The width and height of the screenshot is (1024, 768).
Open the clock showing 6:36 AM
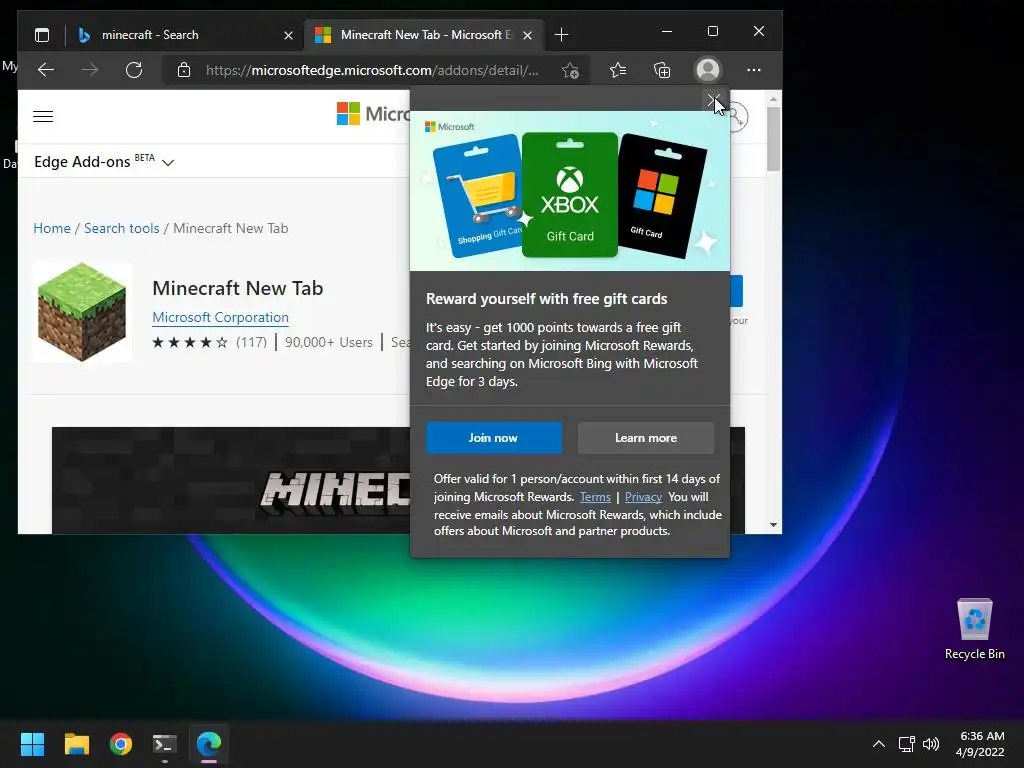point(980,744)
